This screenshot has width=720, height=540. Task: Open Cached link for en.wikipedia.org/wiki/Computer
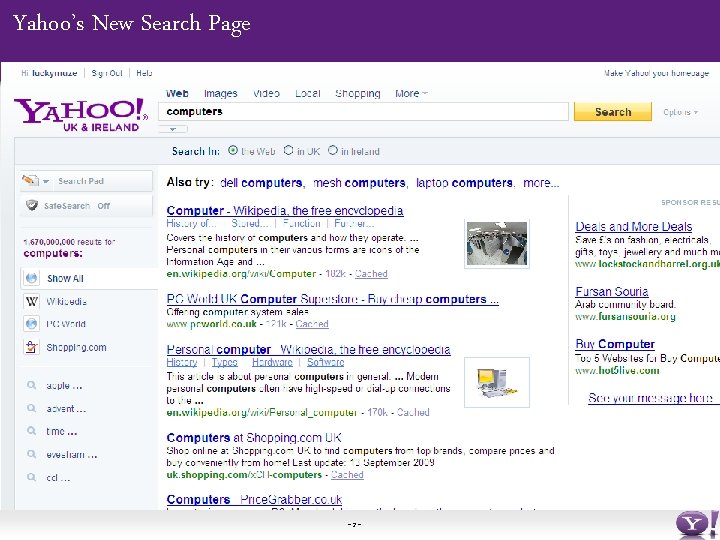371,274
